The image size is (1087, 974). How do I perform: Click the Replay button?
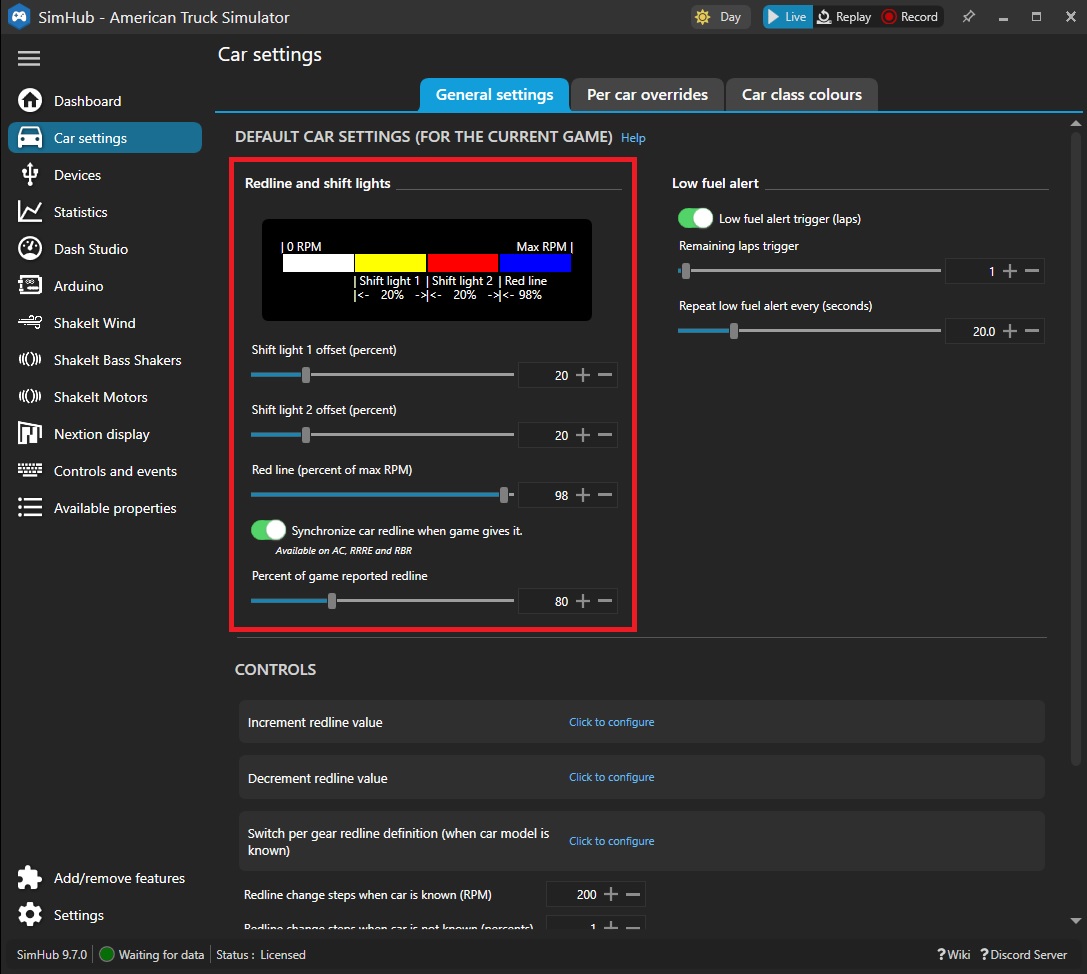point(844,17)
